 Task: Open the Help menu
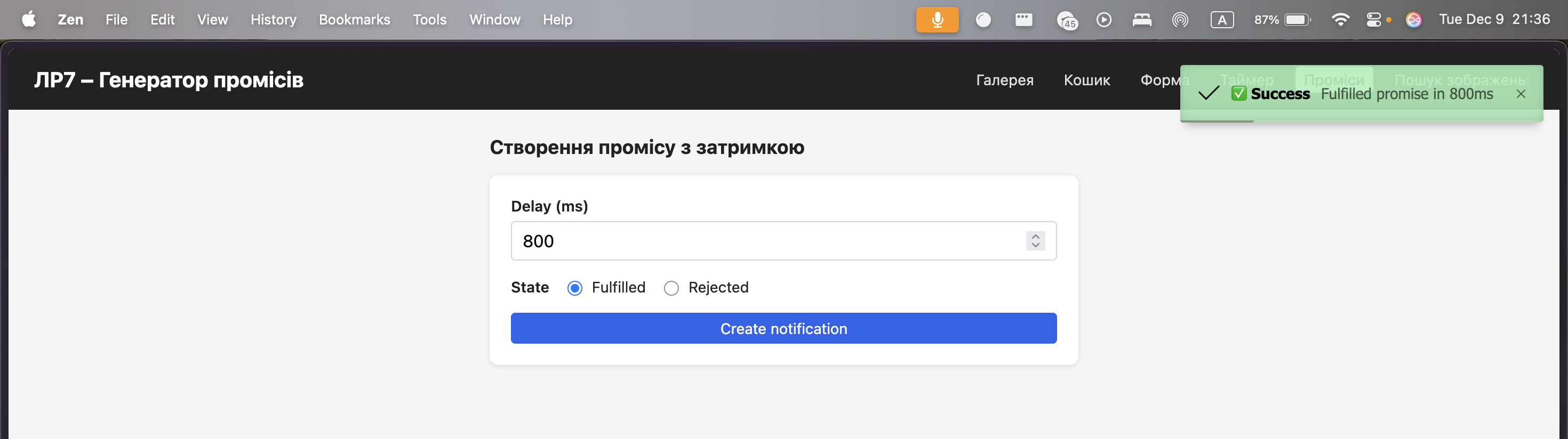point(557,20)
